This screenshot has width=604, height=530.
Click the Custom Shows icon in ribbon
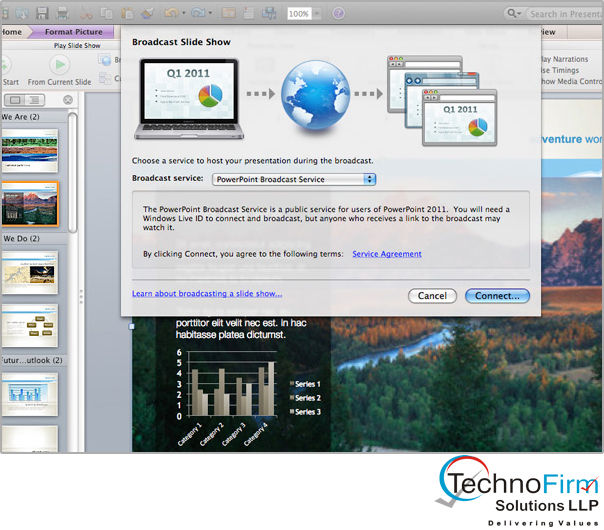105,78
